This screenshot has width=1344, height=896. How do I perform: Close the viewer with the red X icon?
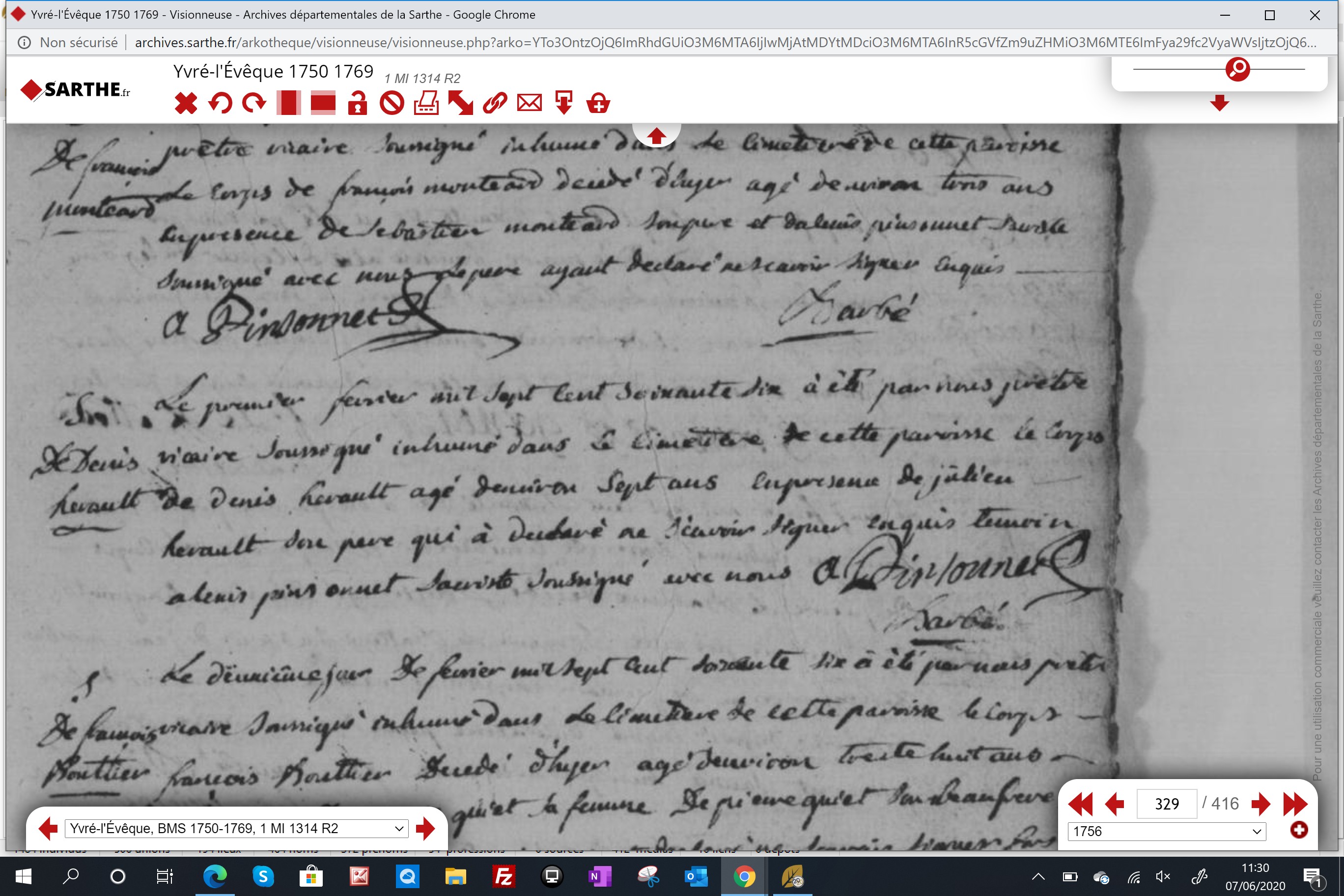[186, 104]
